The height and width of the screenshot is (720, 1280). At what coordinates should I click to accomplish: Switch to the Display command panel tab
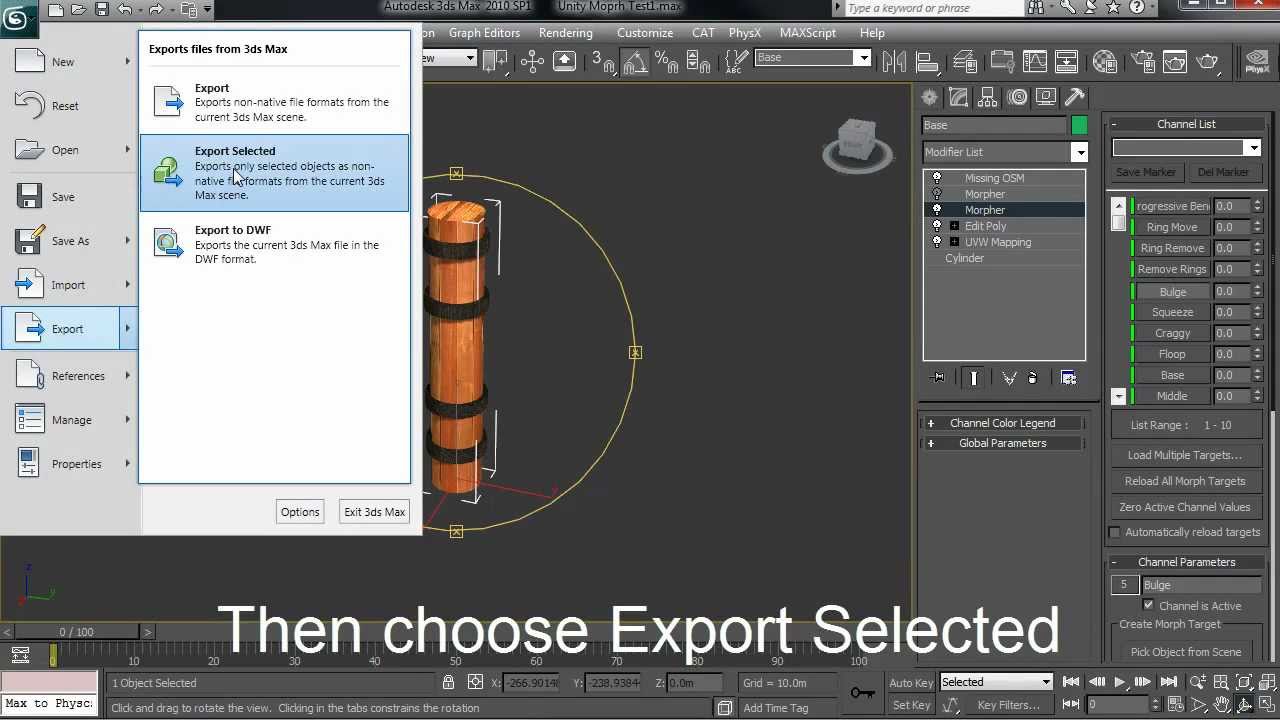1046,97
